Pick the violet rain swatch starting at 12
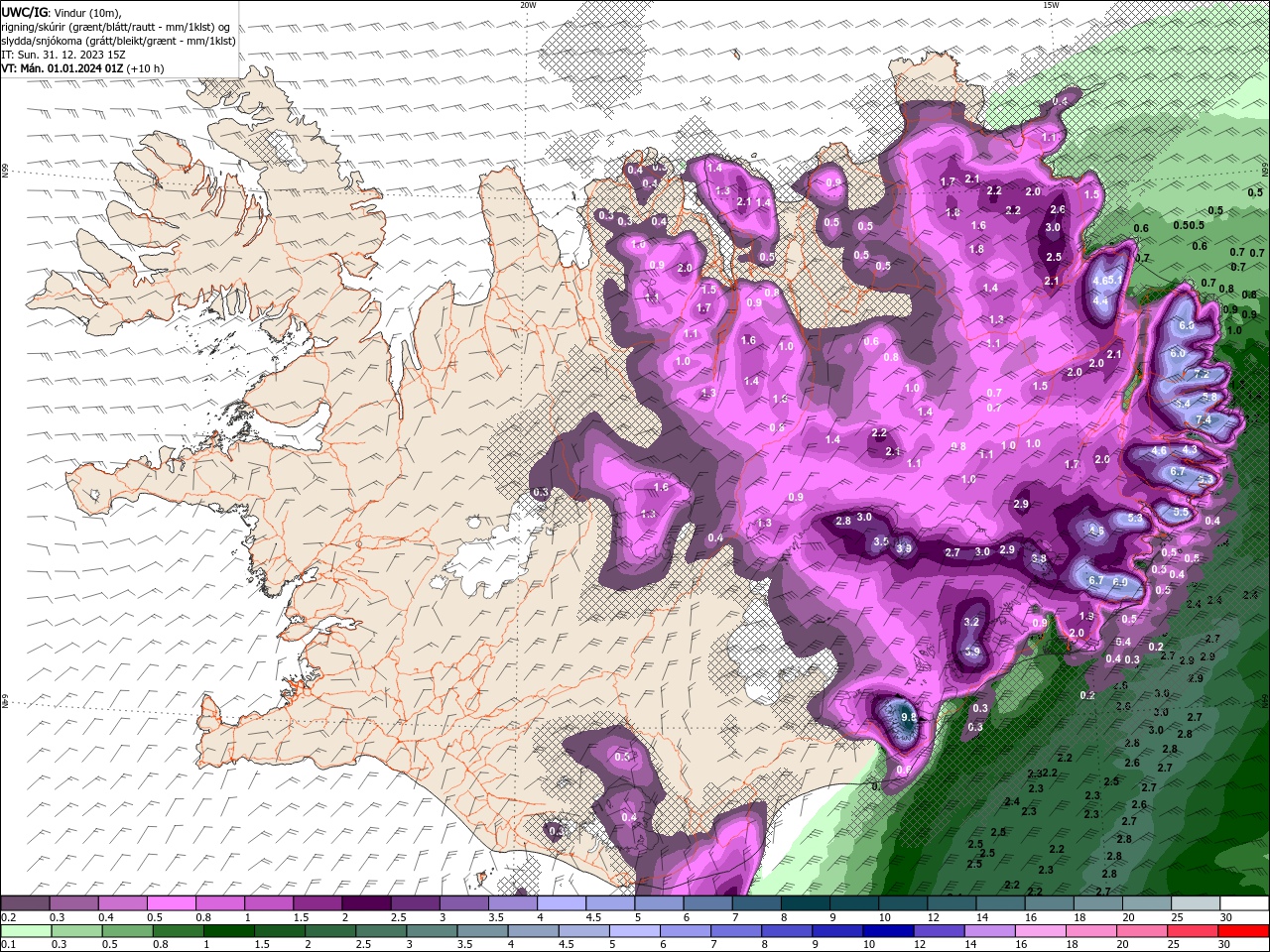The height and width of the screenshot is (952, 1270). point(939,931)
